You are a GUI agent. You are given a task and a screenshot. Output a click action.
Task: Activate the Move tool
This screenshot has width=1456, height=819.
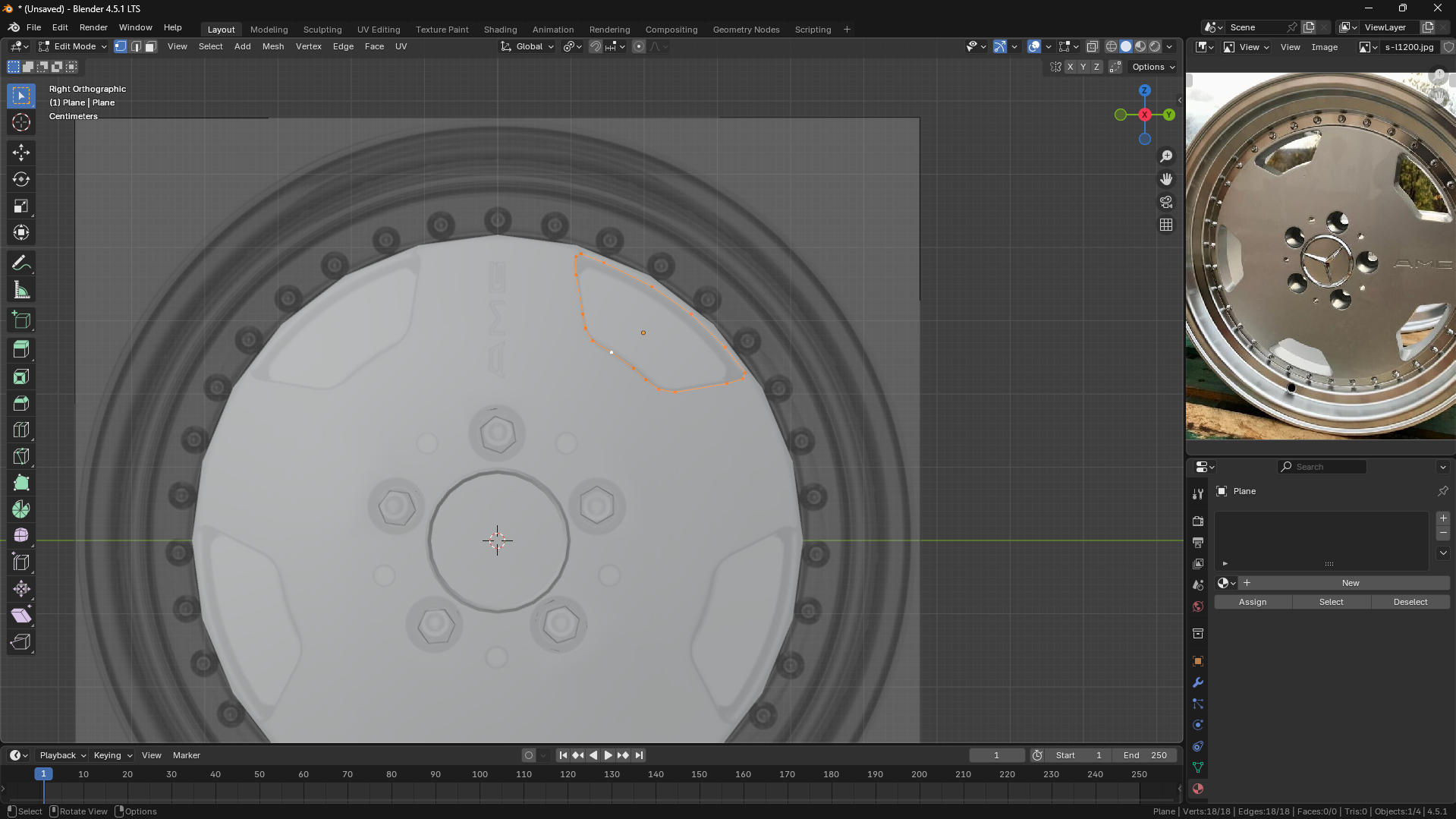pos(21,153)
